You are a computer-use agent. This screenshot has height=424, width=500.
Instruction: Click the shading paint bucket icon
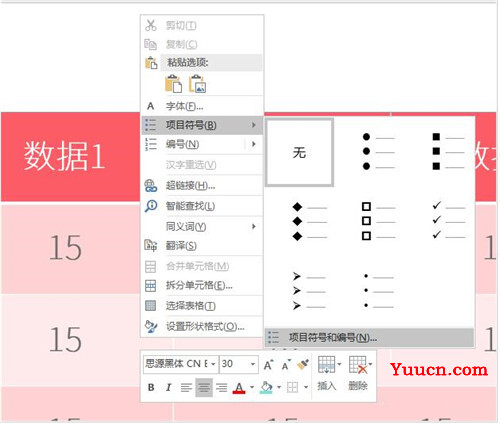266,387
